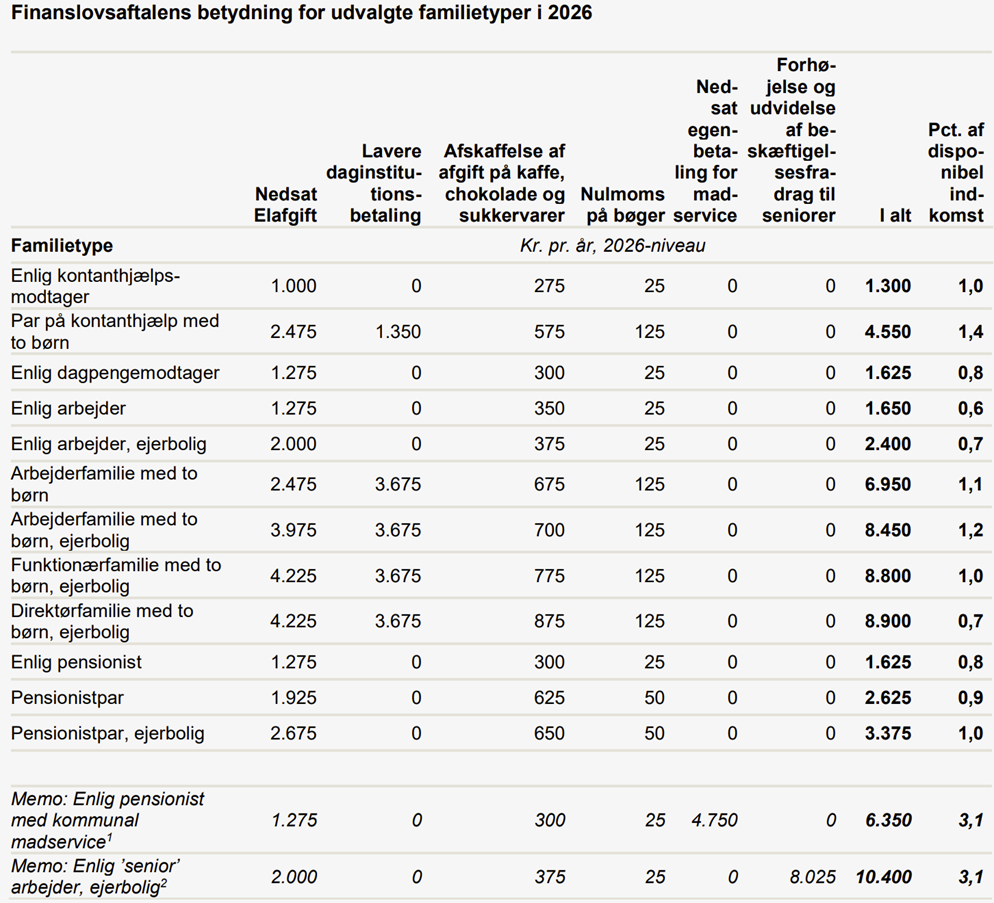The image size is (994, 903).
Task: Click the 'Familietype' row header label
Action: 62,246
